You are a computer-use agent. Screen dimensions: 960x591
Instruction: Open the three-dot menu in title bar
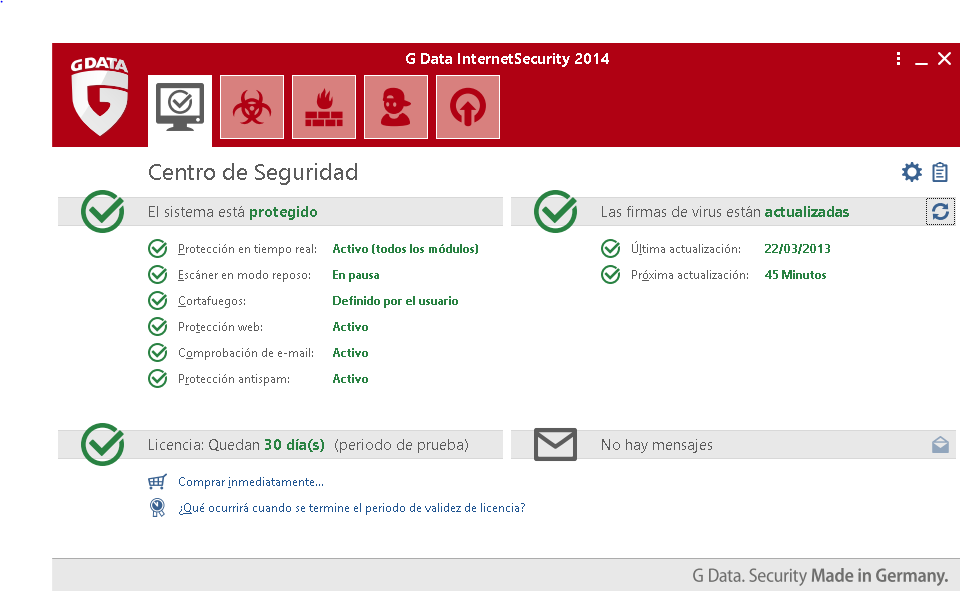coord(898,59)
